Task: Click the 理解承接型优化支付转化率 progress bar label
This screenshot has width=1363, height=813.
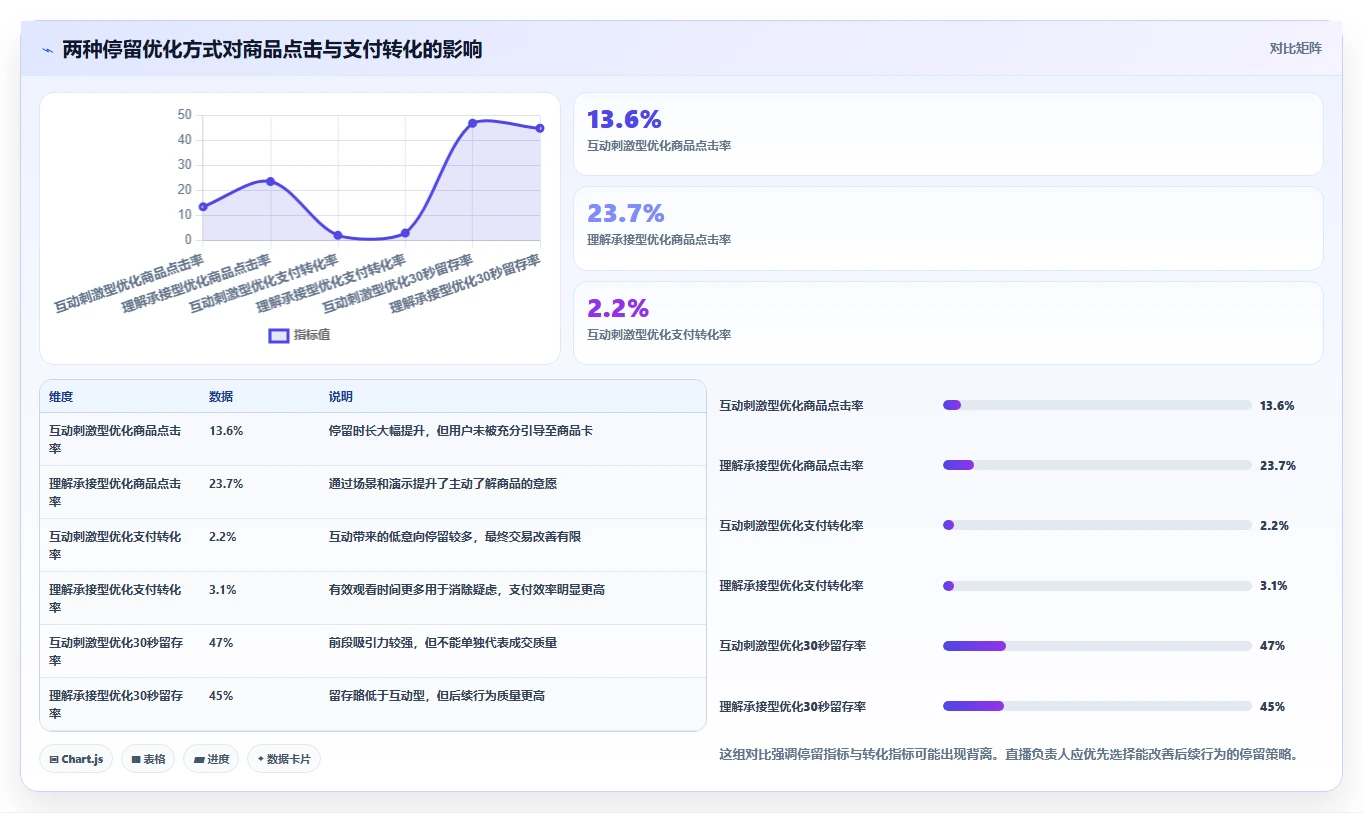Action: (x=792, y=586)
